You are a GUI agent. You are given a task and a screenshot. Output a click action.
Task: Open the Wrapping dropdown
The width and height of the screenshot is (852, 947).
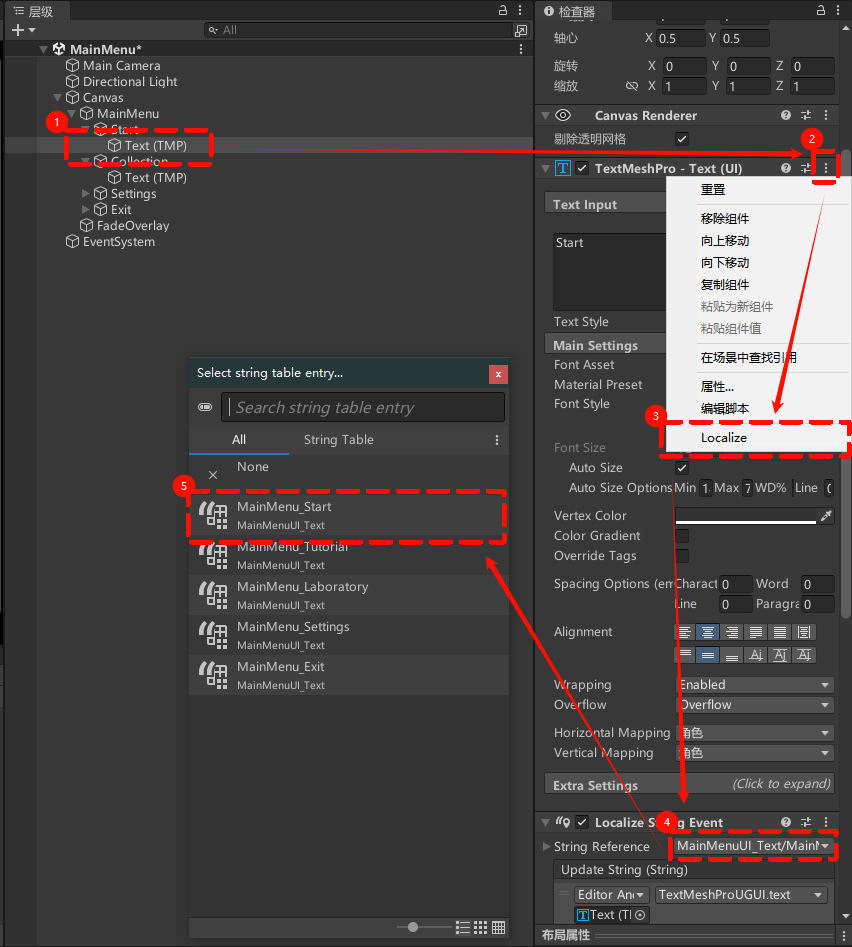tap(754, 684)
